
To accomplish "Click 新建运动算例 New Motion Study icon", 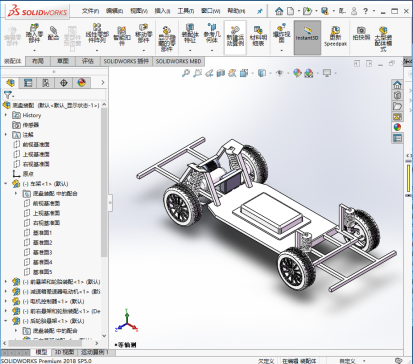I will point(235,36).
